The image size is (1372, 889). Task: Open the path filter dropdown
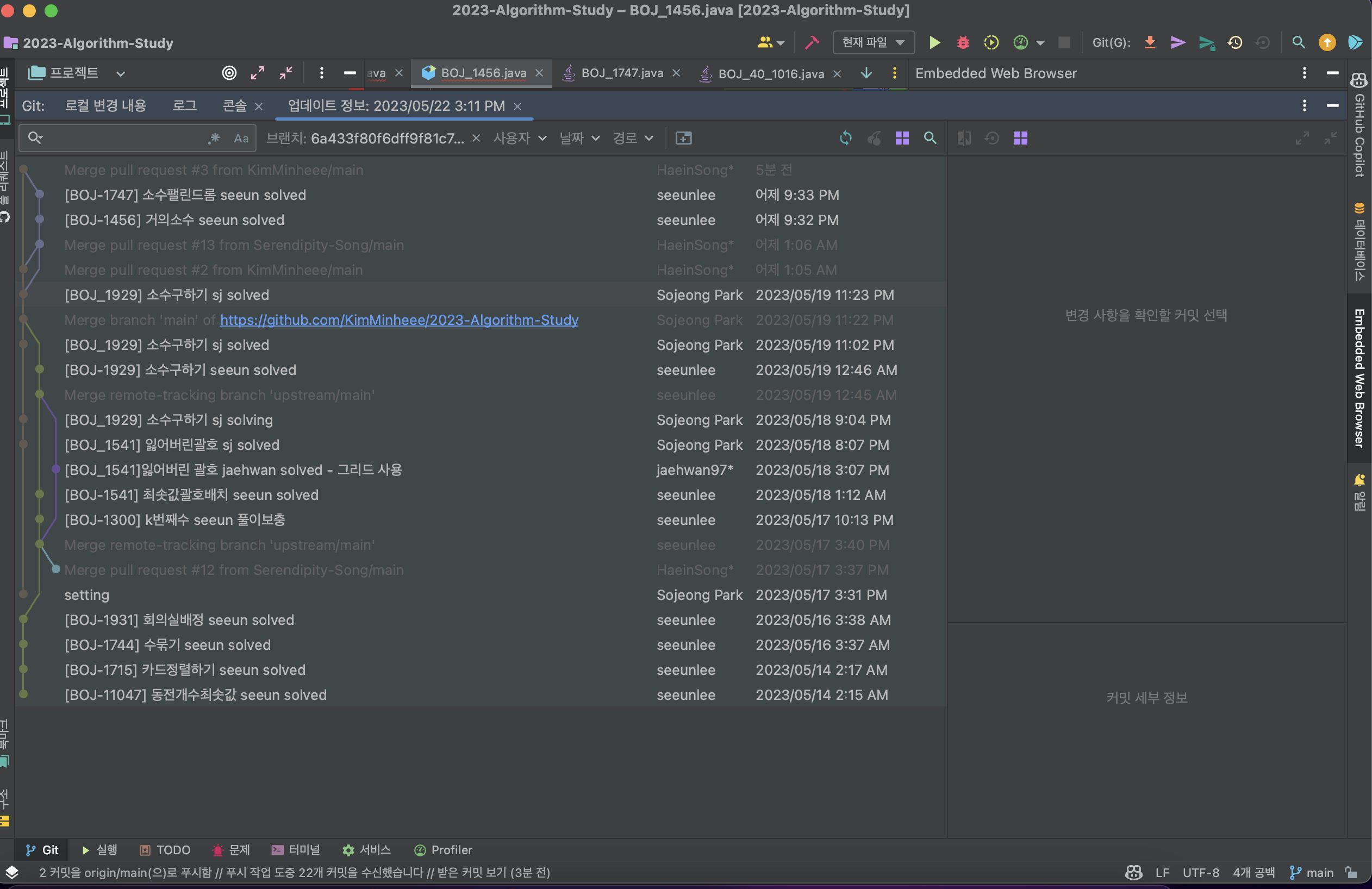(632, 138)
